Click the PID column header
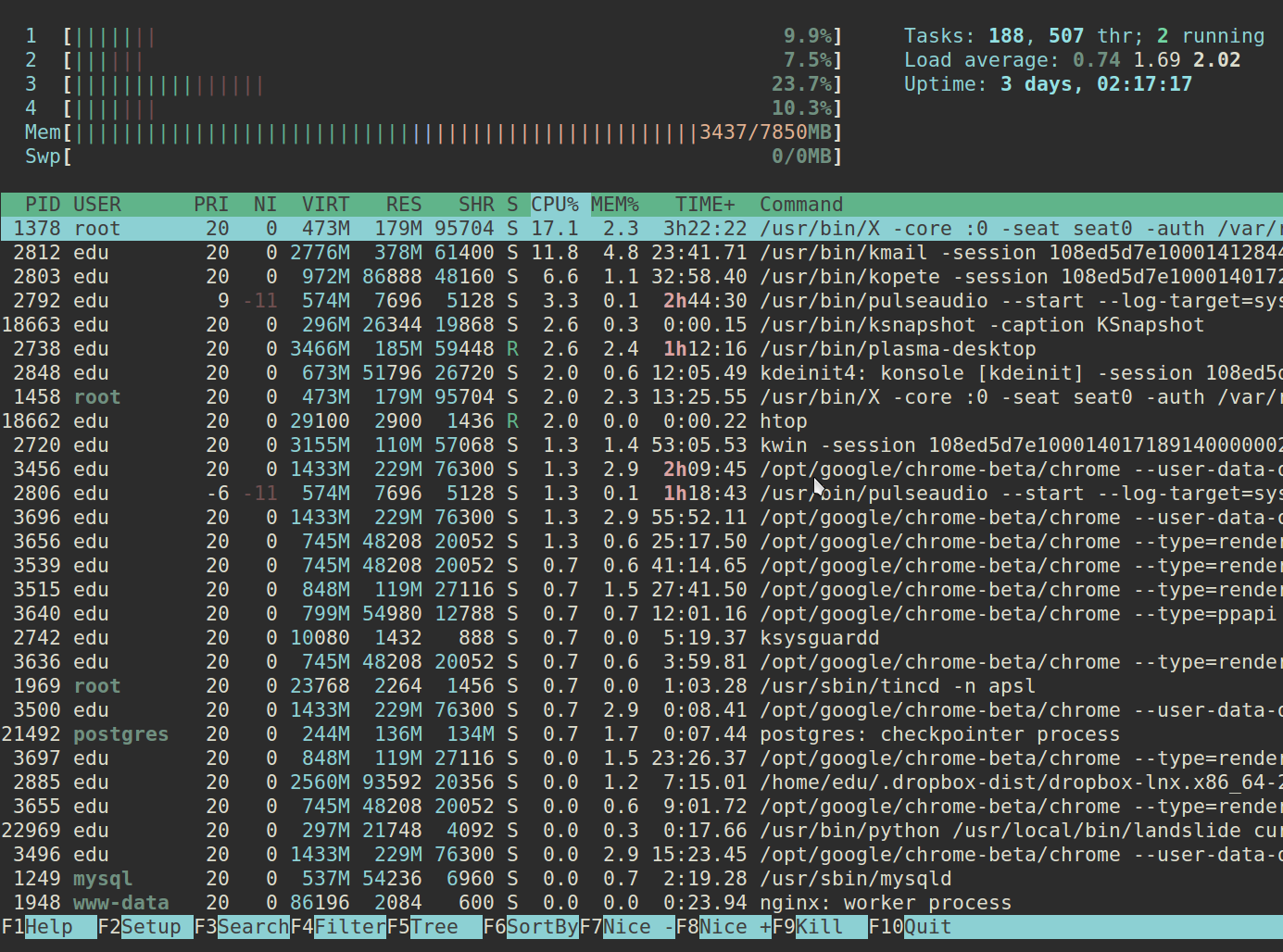1283x952 pixels. pyautogui.click(x=43, y=205)
